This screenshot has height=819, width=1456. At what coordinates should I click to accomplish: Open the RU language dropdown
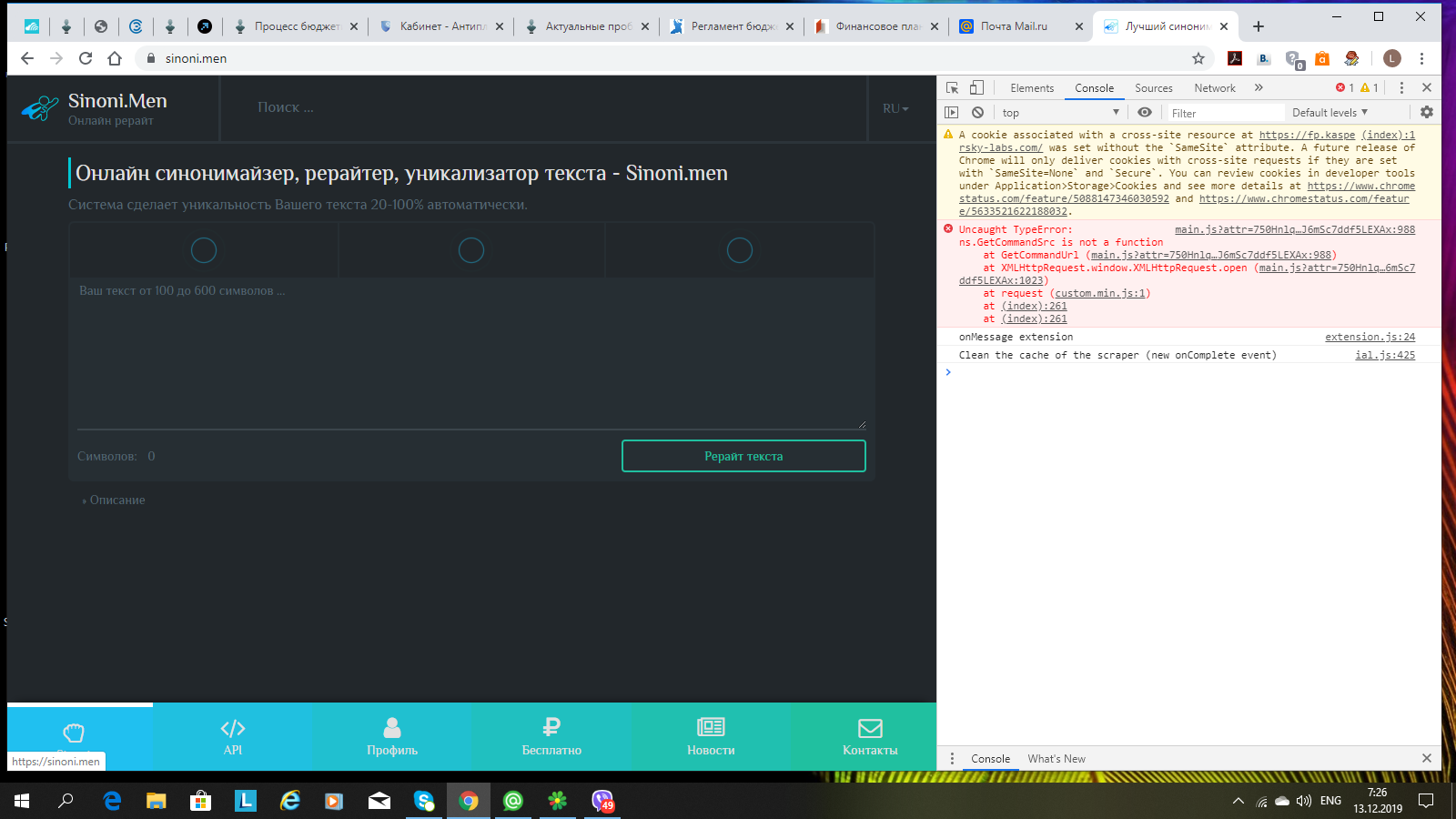[895, 108]
